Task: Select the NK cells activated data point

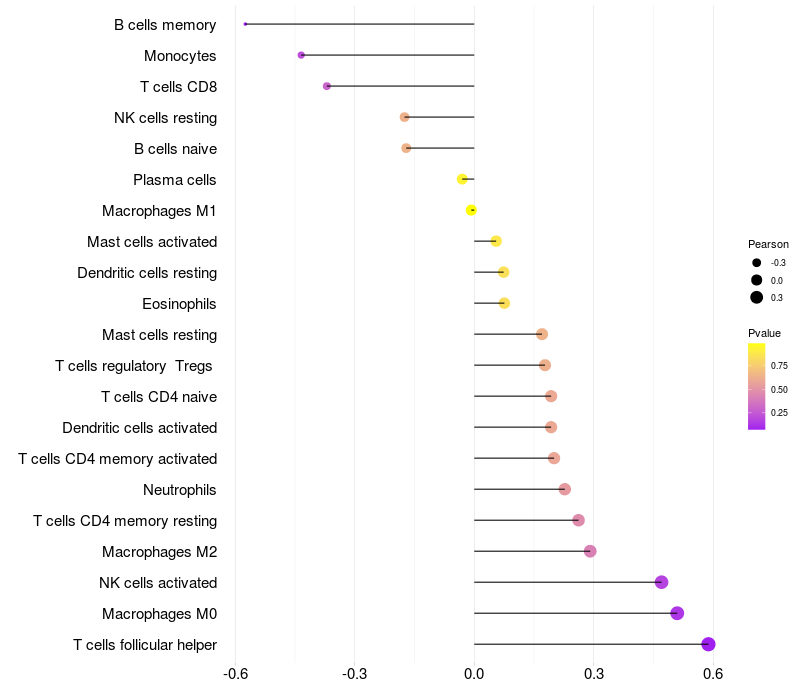Action: click(661, 582)
